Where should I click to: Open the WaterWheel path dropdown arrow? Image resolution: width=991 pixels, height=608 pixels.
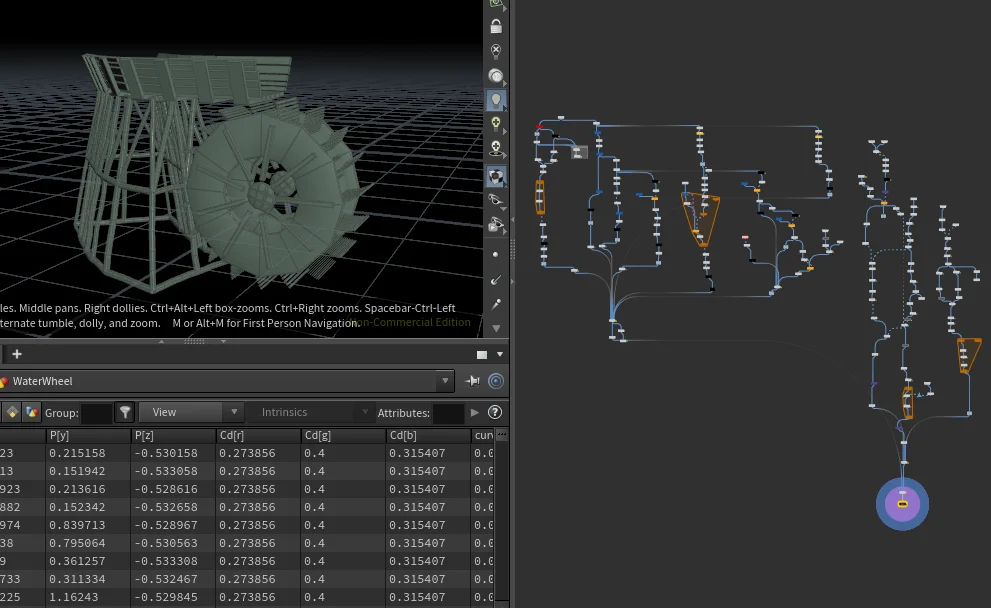pos(446,380)
